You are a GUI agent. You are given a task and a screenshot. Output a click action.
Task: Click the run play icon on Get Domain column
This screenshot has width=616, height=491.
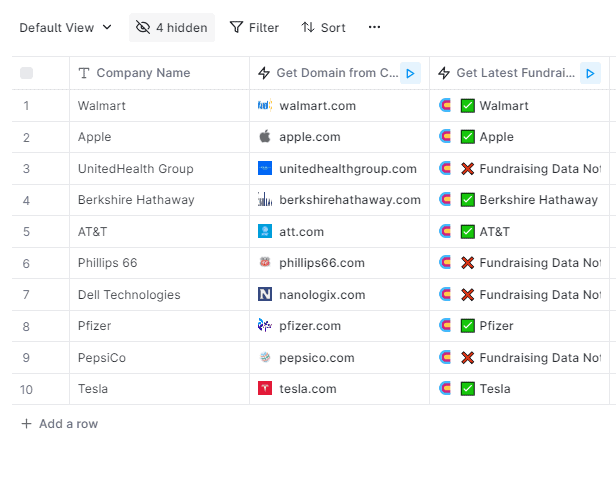pyautogui.click(x=410, y=73)
